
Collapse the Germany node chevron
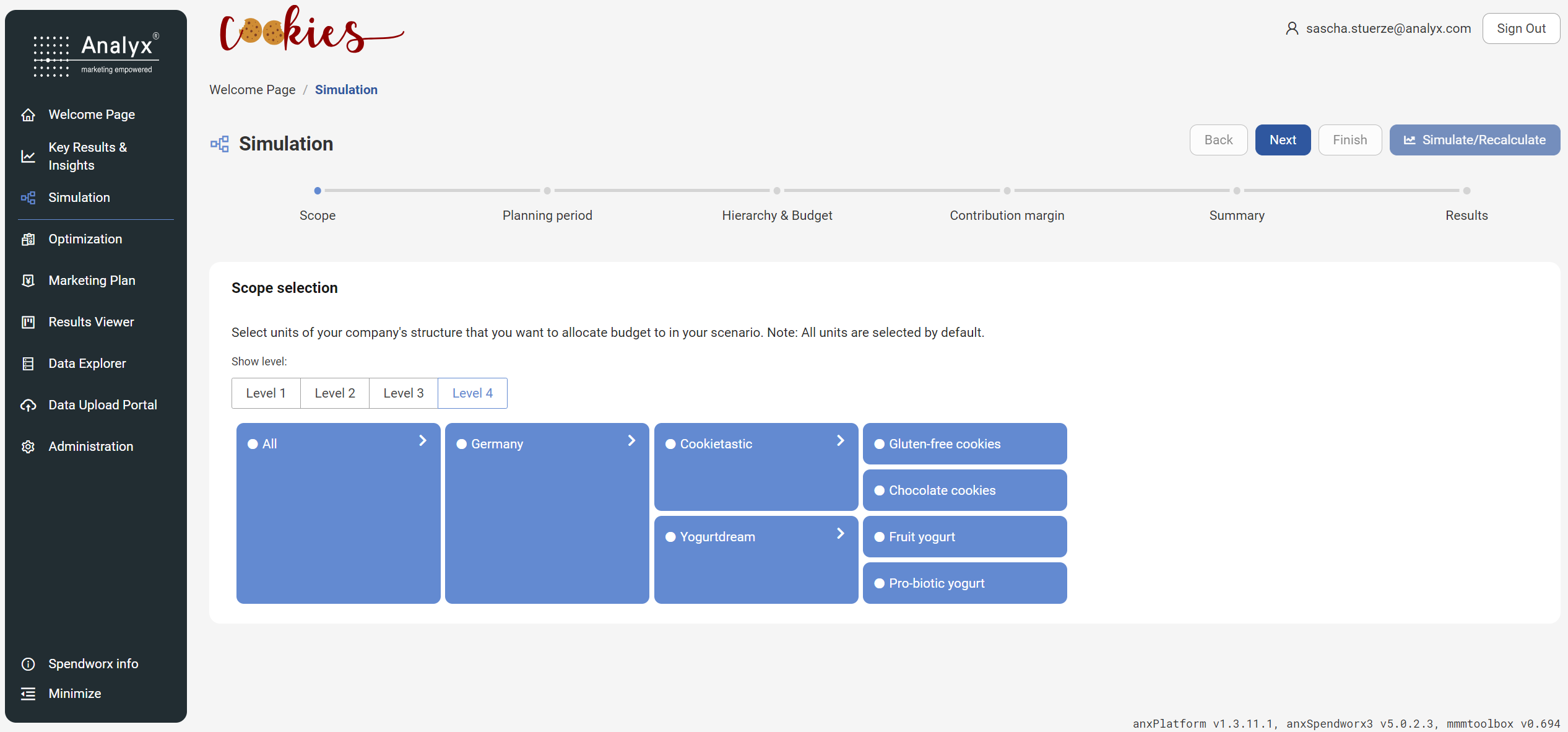click(631, 440)
